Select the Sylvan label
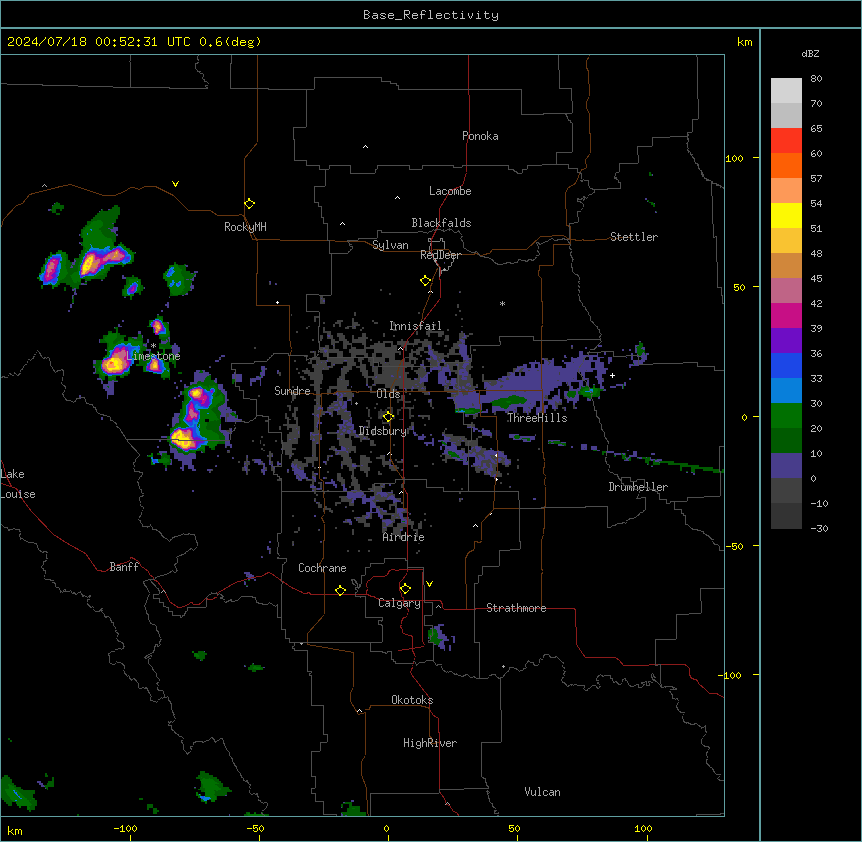Viewport: 862px width, 842px height. [390, 245]
